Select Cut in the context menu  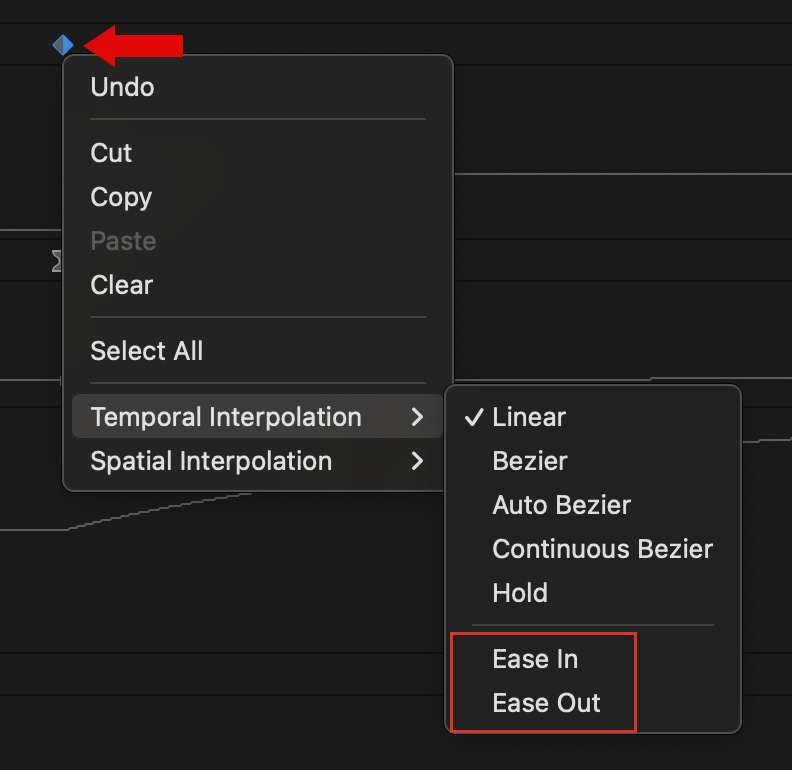[111, 153]
